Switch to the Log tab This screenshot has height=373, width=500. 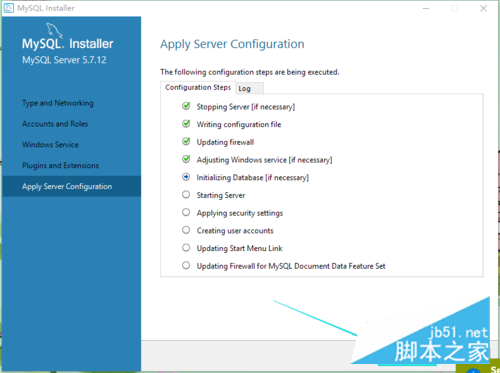pyautogui.click(x=250, y=88)
